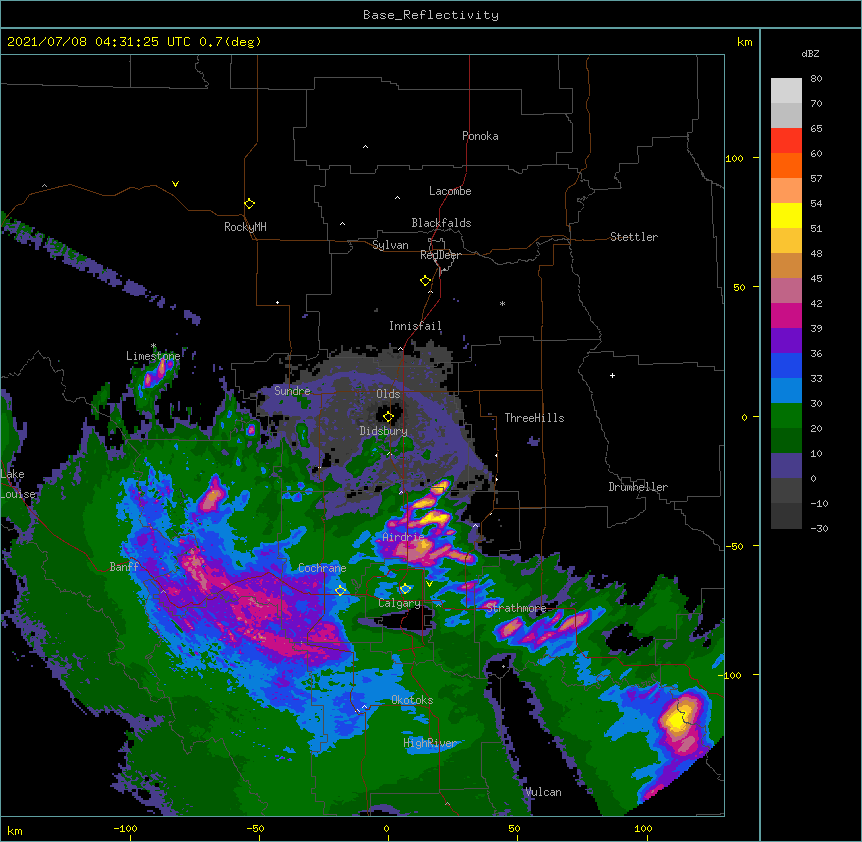
Task: Select the Innisfail label
Action: click(415, 326)
